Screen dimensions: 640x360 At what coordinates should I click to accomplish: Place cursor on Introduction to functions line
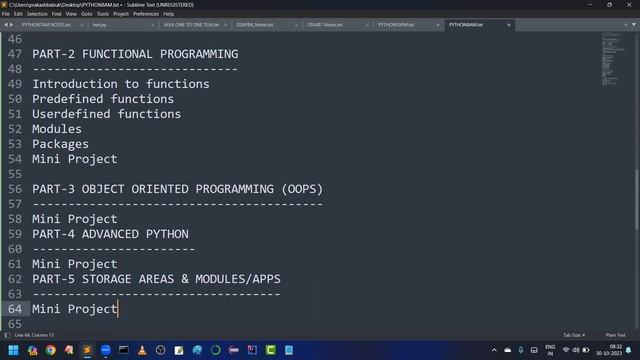121,84
